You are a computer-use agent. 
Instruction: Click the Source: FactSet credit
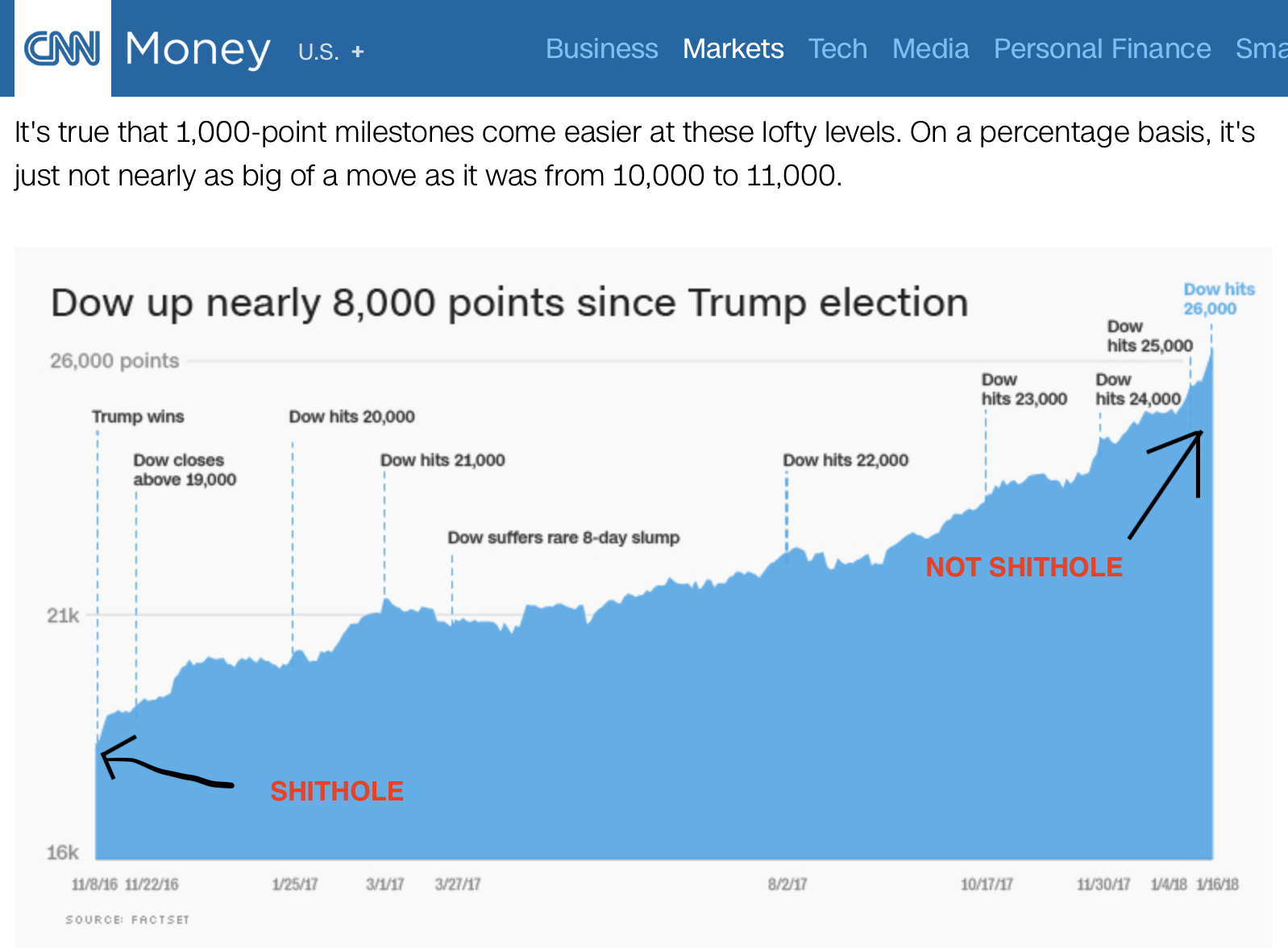point(127,920)
